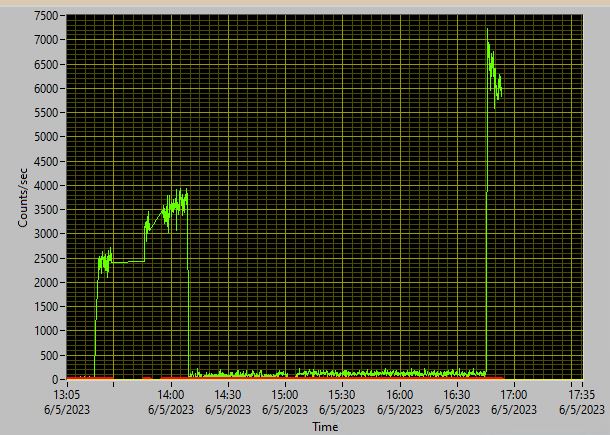Click the 1000 Y-axis tick label
The image size is (610, 435).
point(46,331)
